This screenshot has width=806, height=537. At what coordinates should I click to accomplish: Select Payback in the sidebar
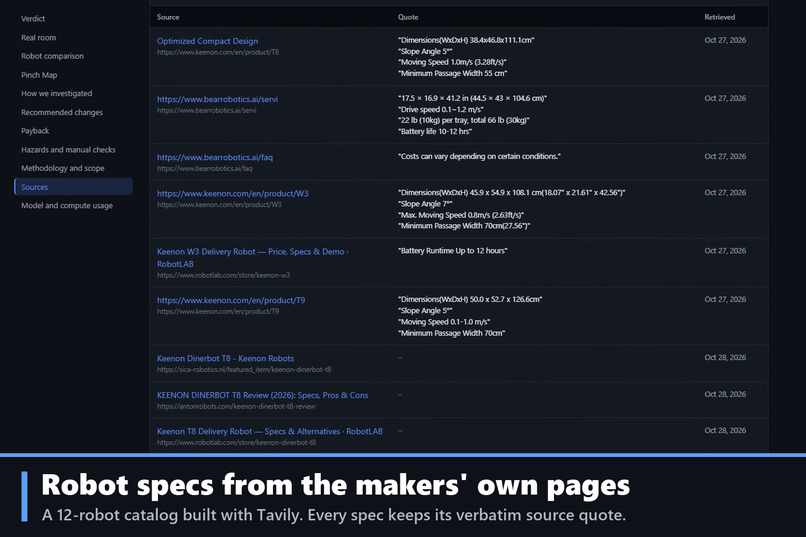(x=35, y=131)
